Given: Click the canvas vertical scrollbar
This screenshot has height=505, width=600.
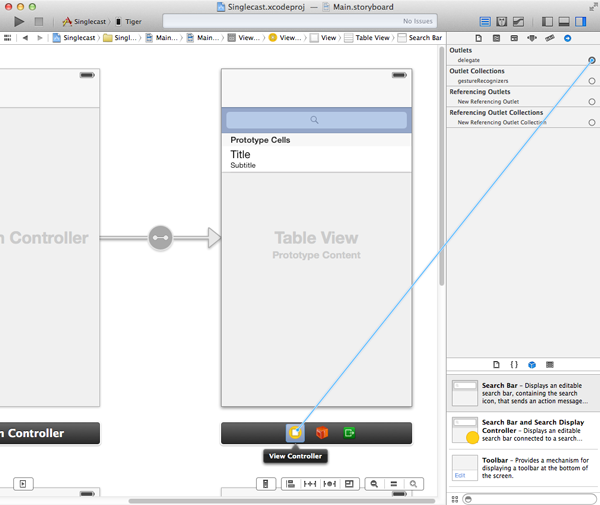Looking at the screenshot, I should click(x=442, y=166).
